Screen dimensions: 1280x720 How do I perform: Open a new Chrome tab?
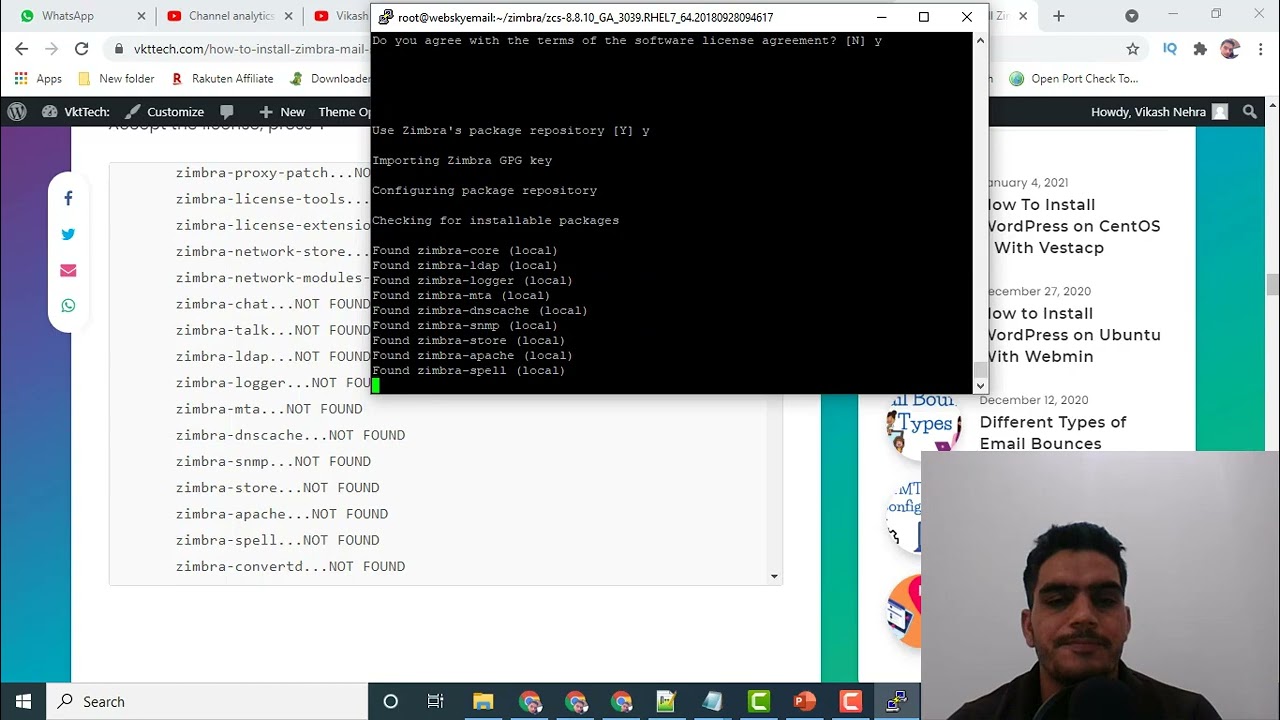[x=1059, y=16]
